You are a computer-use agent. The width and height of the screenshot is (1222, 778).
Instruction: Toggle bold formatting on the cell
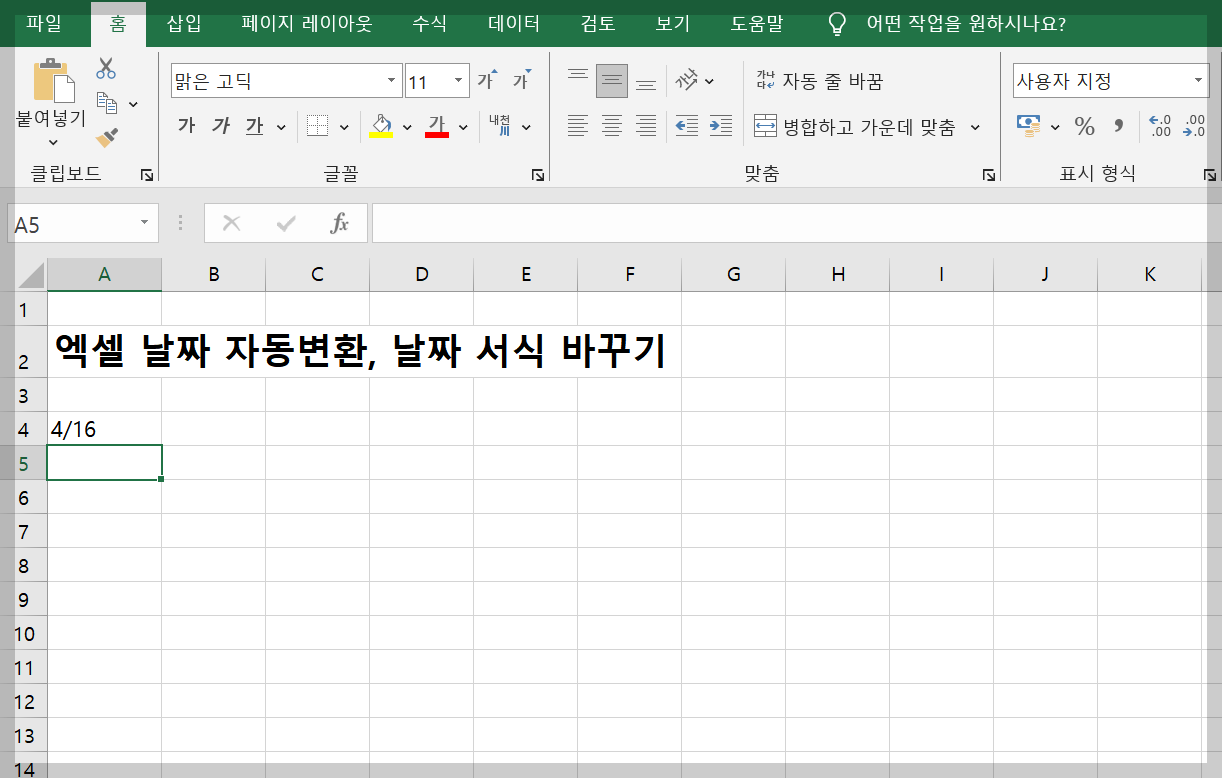coord(184,127)
